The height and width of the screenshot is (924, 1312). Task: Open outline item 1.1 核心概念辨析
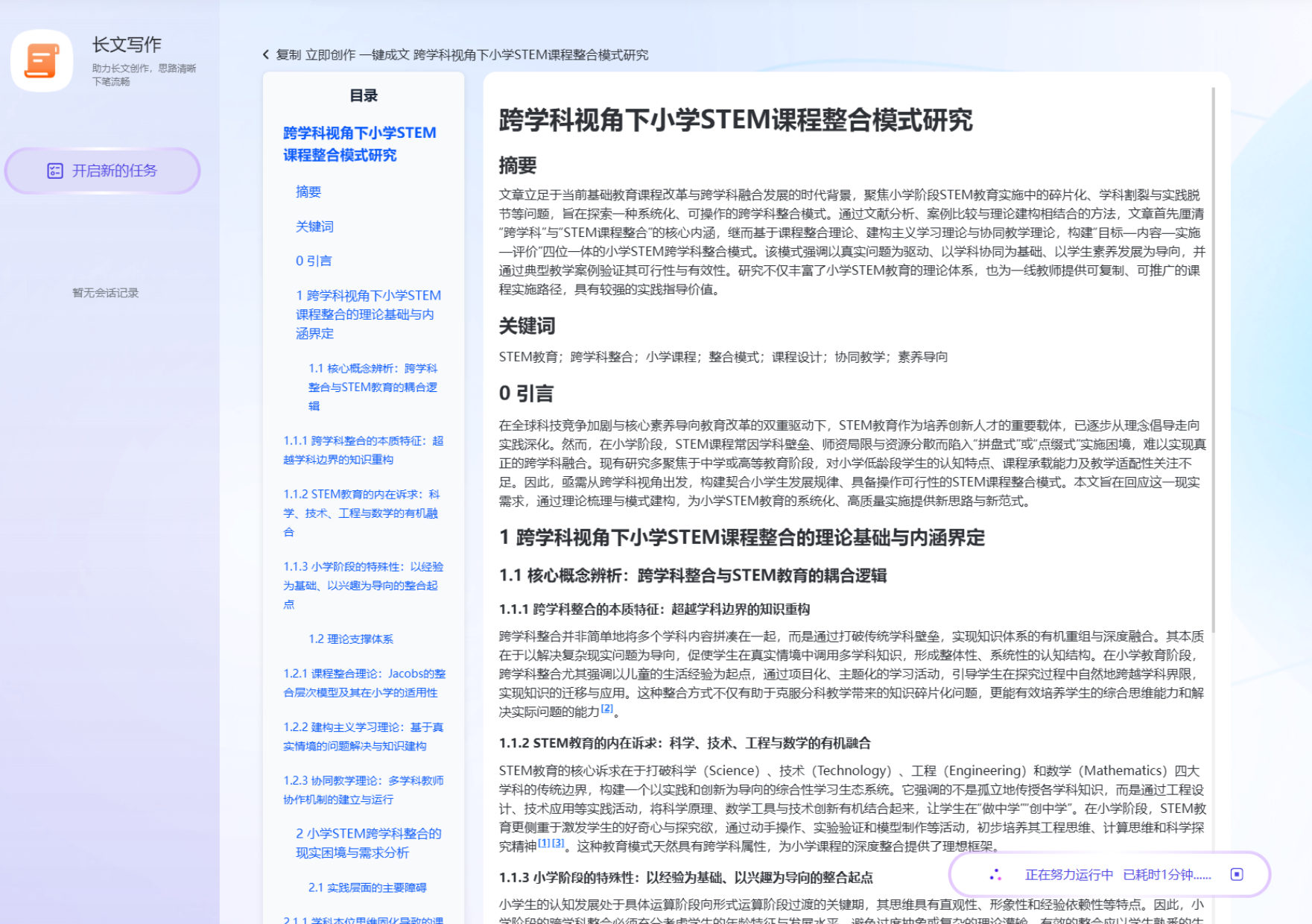tap(373, 387)
